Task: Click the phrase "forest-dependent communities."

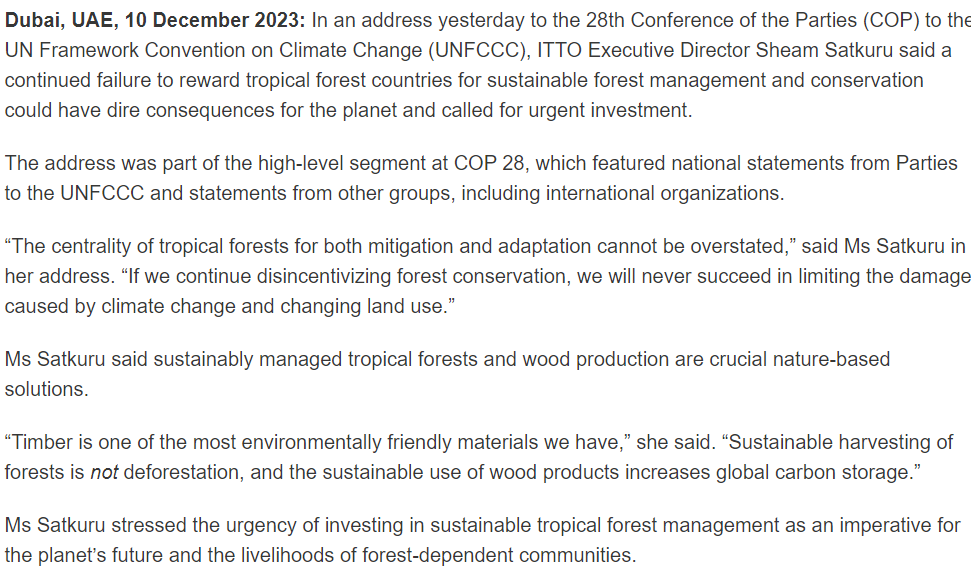Action: click(499, 555)
